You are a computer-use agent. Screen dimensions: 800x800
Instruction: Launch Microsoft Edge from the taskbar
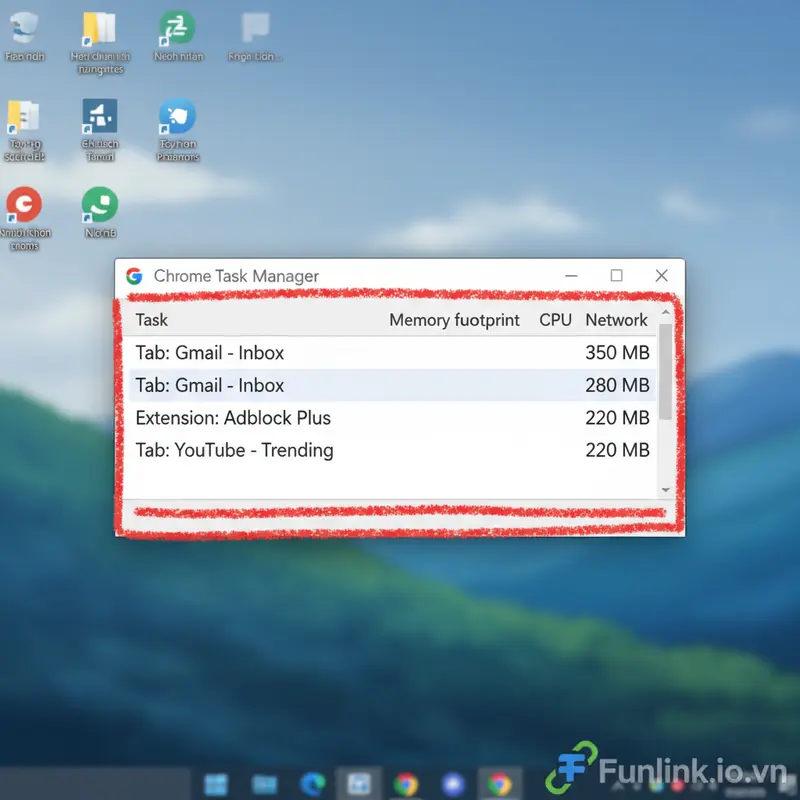pyautogui.click(x=313, y=784)
